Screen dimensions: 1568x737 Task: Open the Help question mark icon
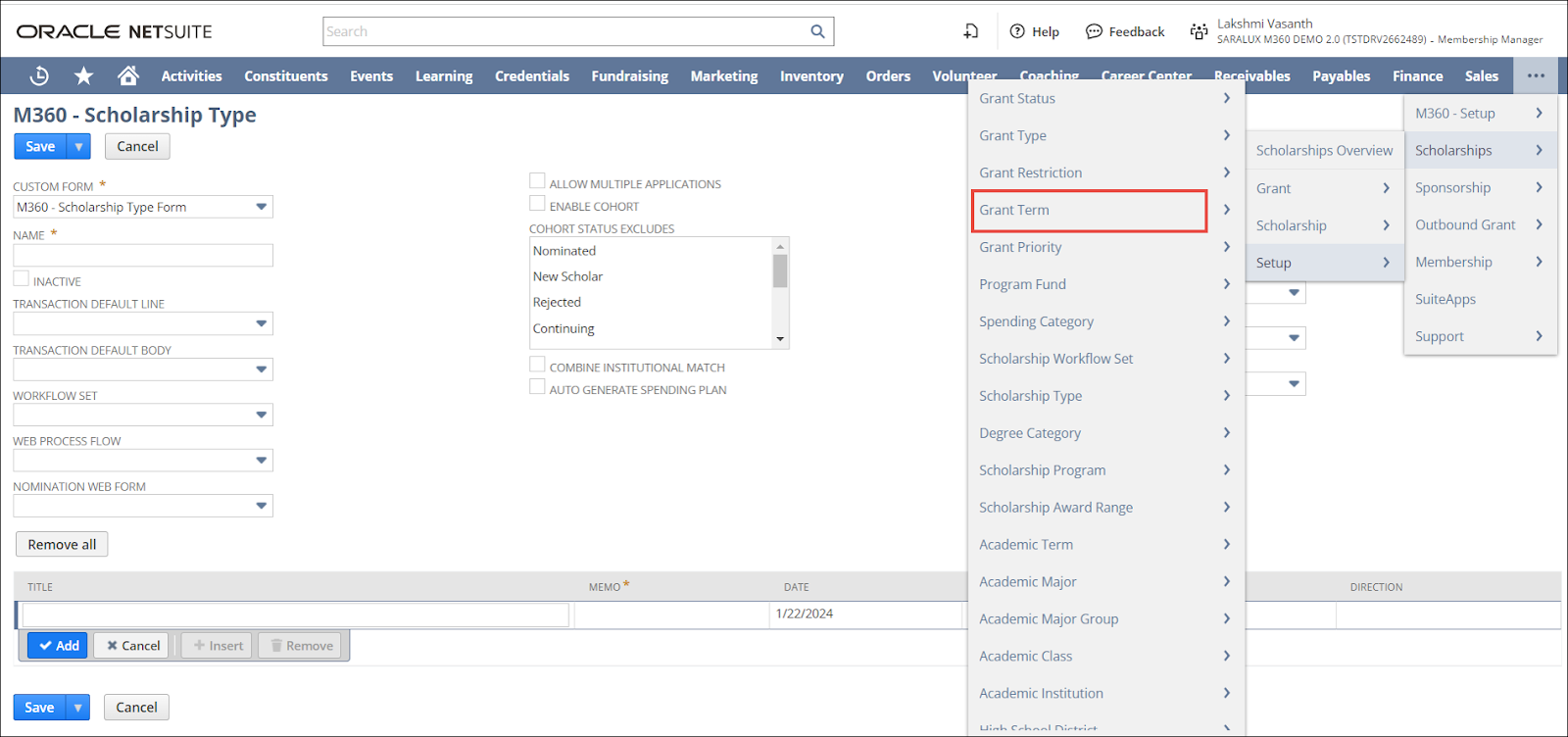point(1017,31)
